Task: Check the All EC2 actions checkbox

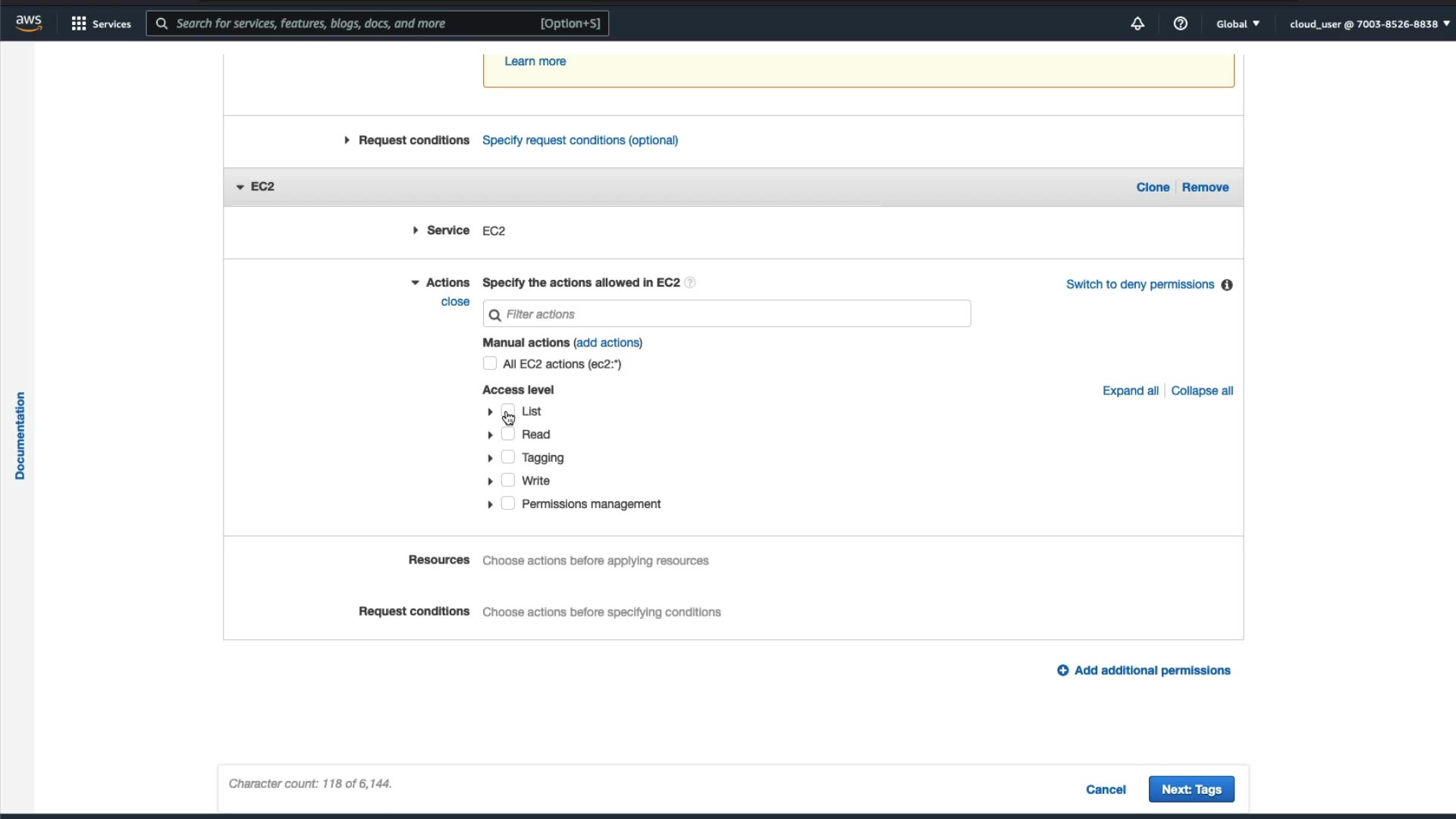Action: point(490,364)
